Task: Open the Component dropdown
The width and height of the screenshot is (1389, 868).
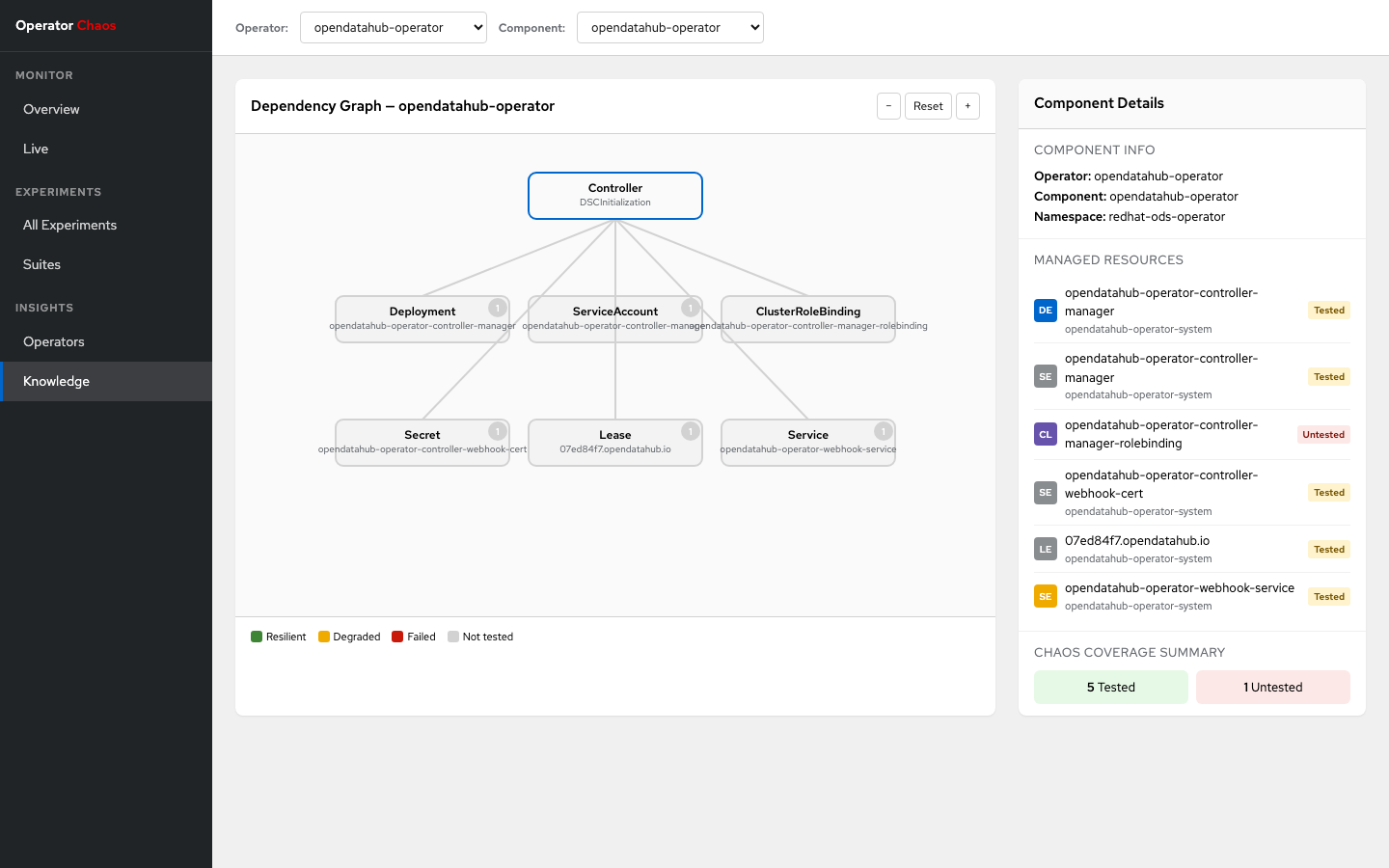Action: pos(669,28)
